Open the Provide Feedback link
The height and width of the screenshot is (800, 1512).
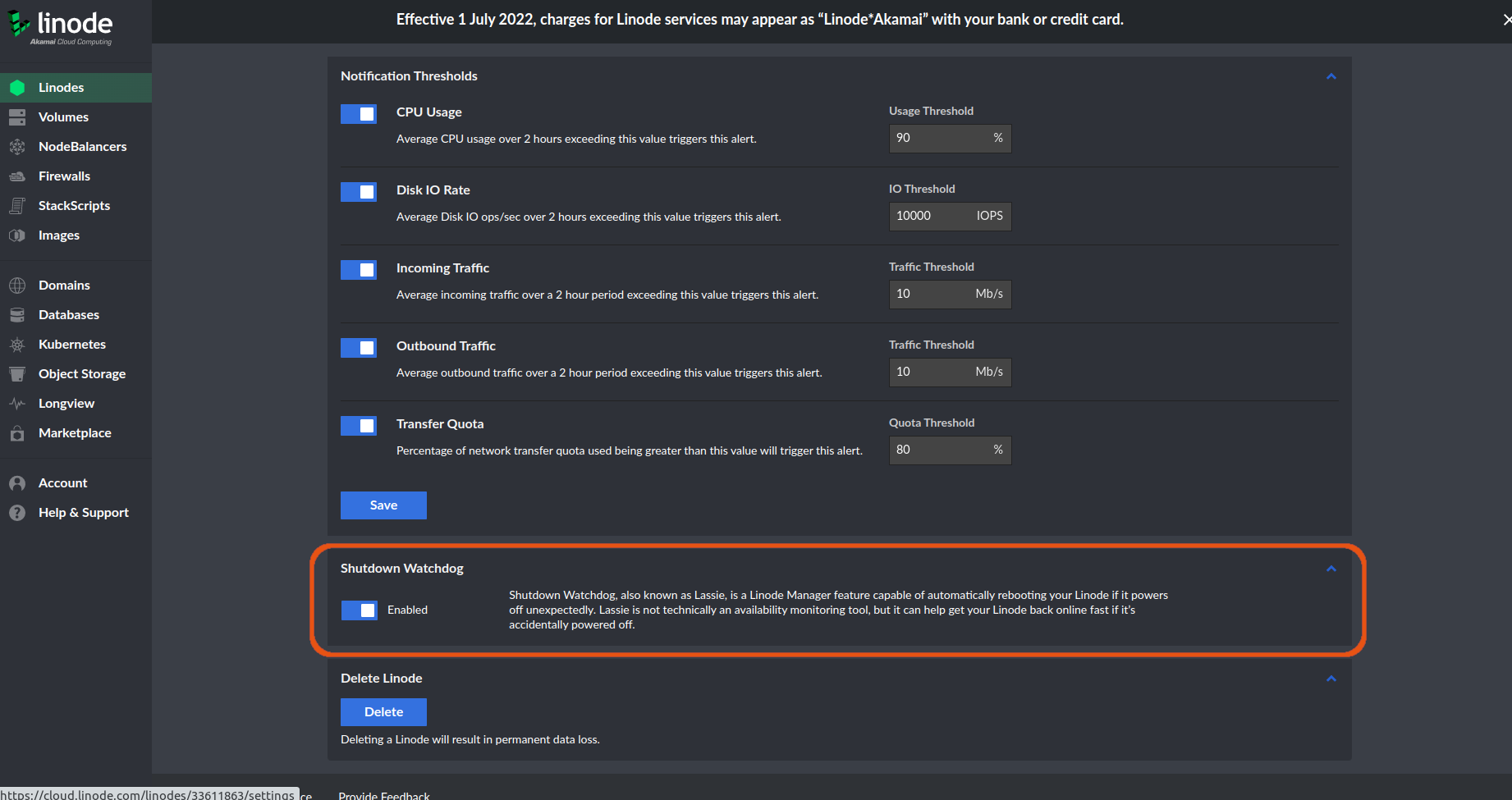(x=384, y=795)
